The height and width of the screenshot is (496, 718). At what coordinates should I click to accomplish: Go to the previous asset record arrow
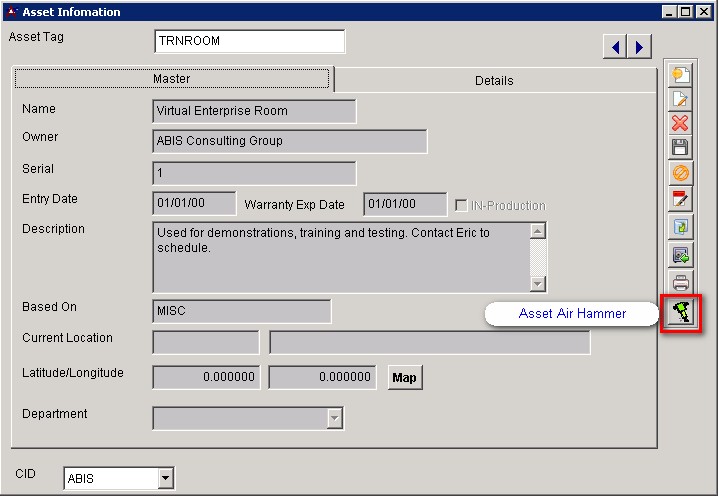coord(615,46)
